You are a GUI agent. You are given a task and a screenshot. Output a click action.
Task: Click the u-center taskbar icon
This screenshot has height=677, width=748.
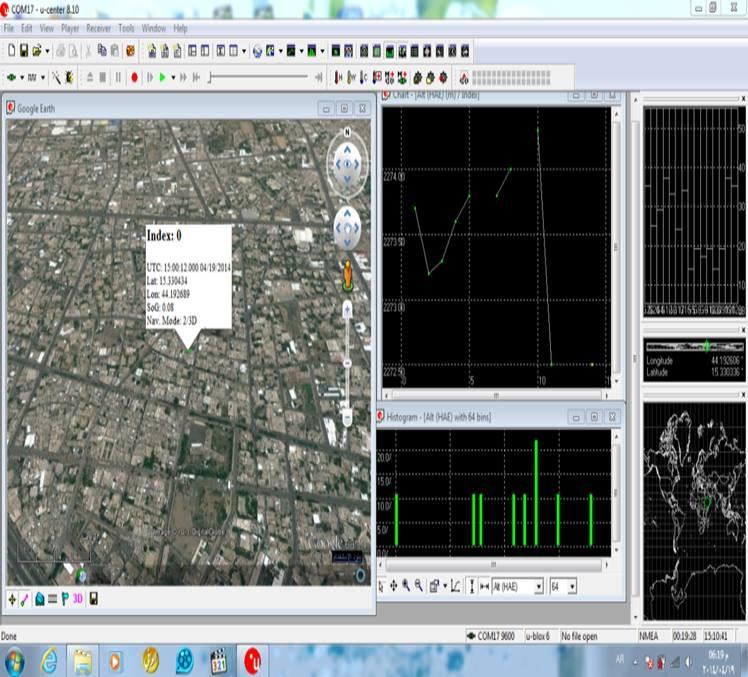[x=252, y=661]
